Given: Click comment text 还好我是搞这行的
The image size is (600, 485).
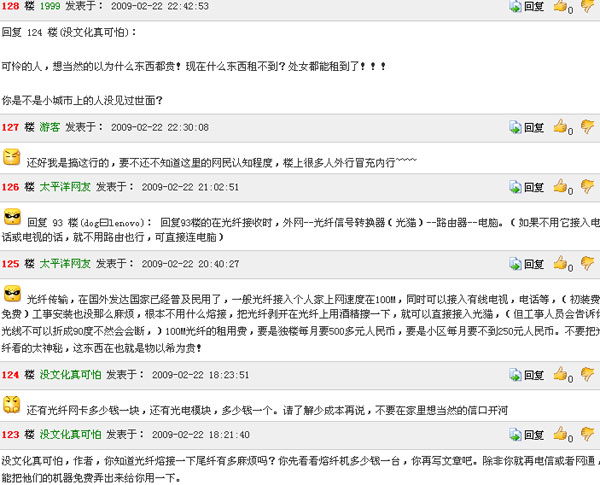Looking at the screenshot, I should click(221, 163).
